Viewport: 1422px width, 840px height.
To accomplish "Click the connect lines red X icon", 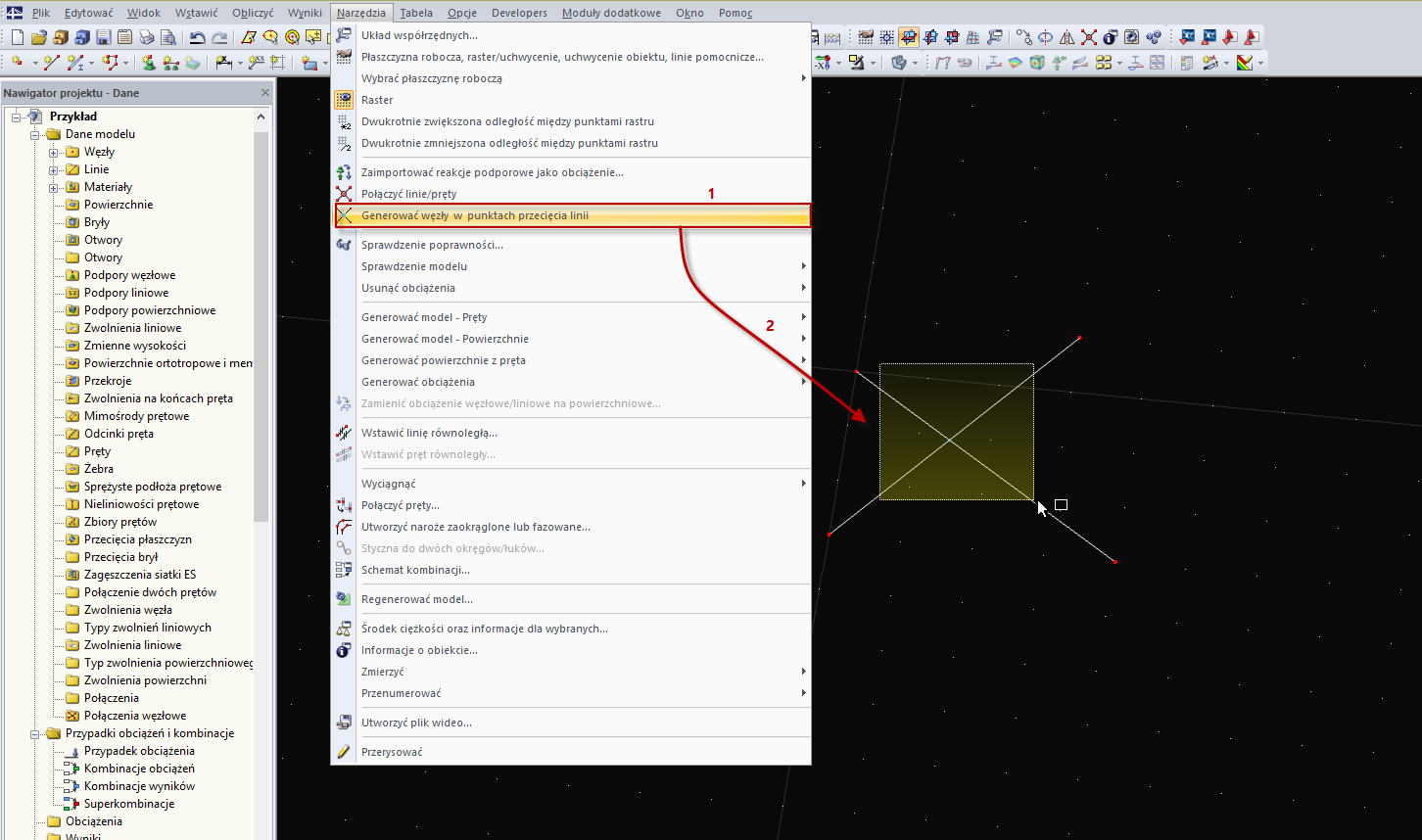I will coord(1089,37).
